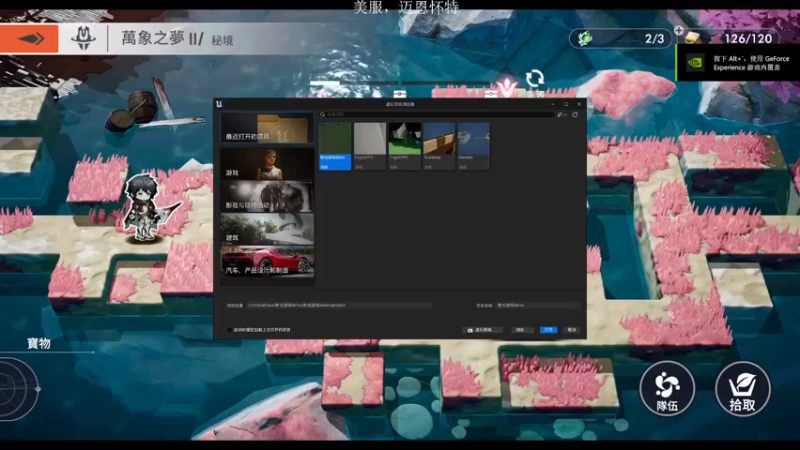Screen dimensions: 800x450
Task: Select the highlighted blue demo project thumbnail
Action: pyautogui.click(x=335, y=146)
